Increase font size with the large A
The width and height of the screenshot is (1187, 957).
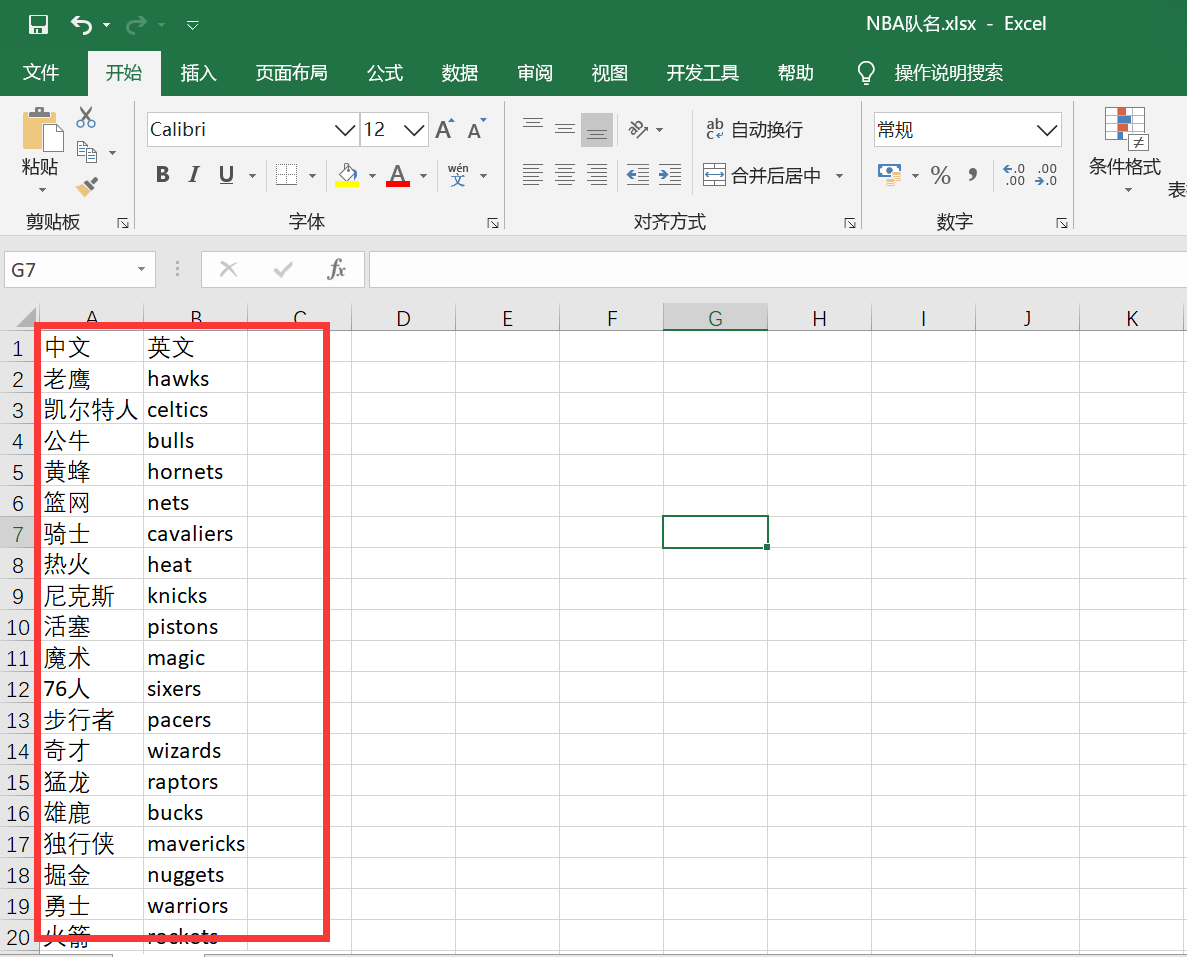click(x=444, y=129)
